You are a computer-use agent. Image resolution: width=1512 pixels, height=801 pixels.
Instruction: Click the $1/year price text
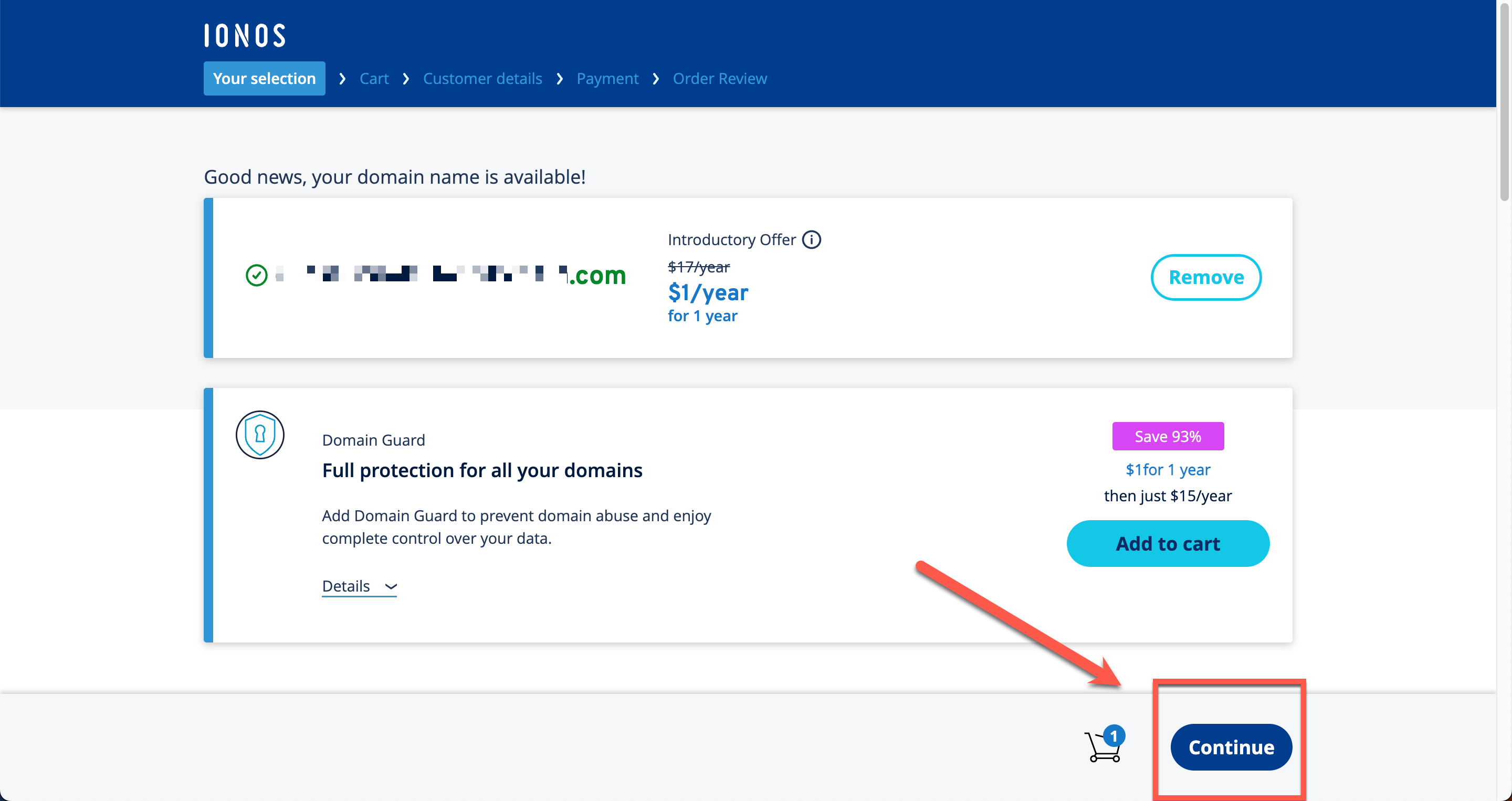point(708,292)
